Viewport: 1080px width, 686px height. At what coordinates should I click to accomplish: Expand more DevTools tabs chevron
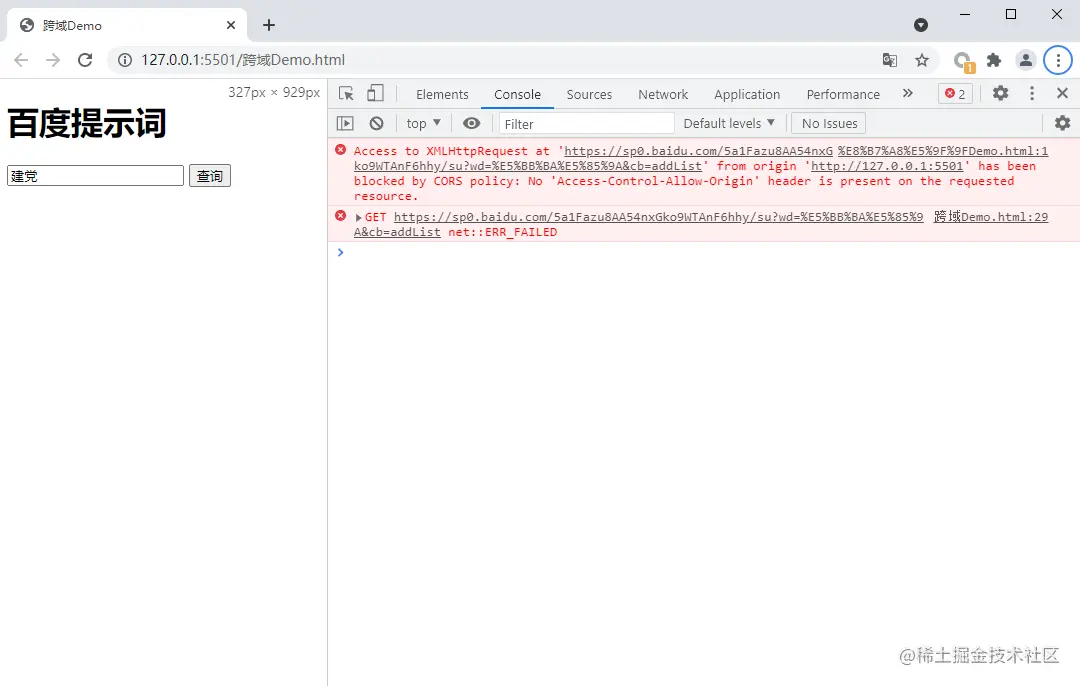tap(908, 93)
